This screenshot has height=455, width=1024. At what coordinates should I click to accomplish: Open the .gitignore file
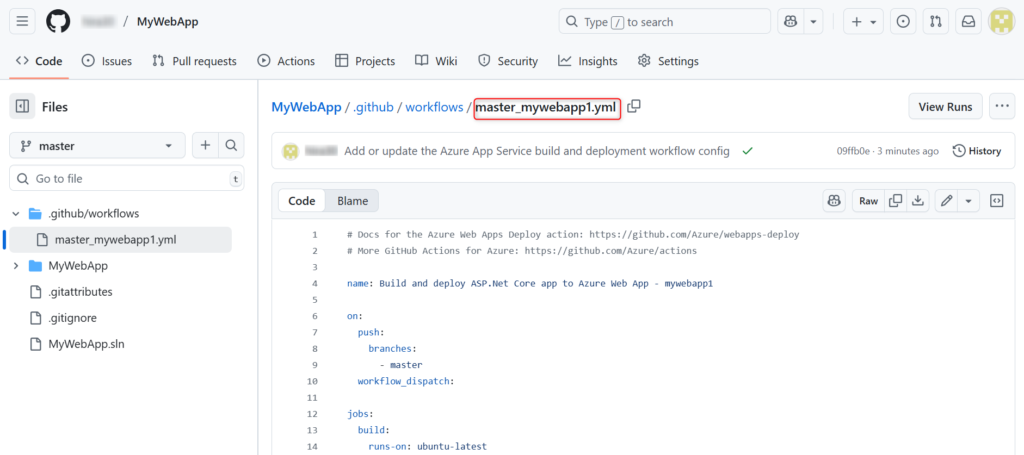click(x=72, y=318)
